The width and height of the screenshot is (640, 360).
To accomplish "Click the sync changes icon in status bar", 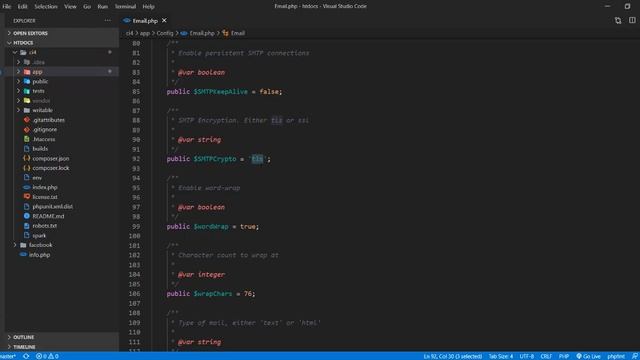I will tap(26, 356).
